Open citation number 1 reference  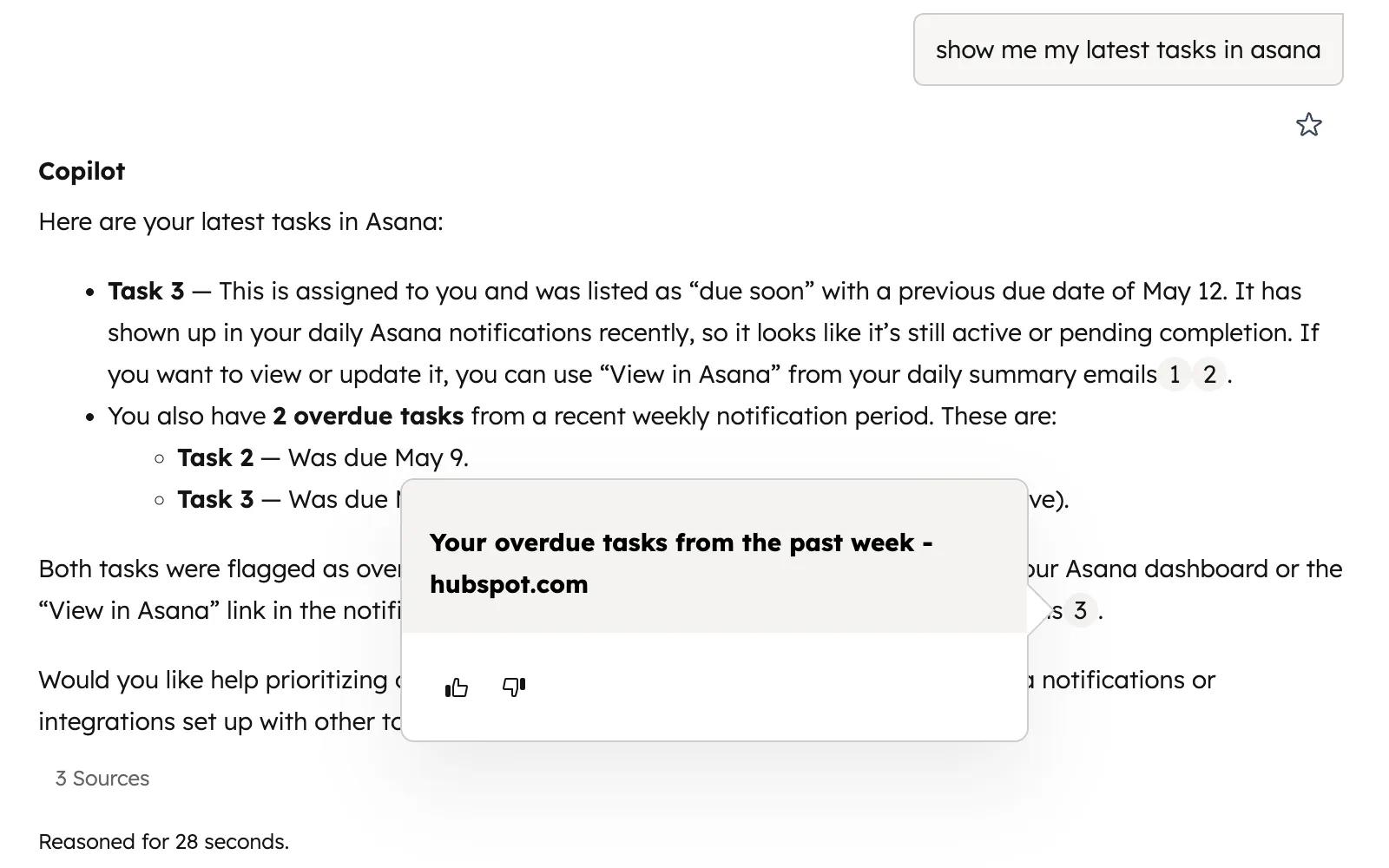[1175, 375]
